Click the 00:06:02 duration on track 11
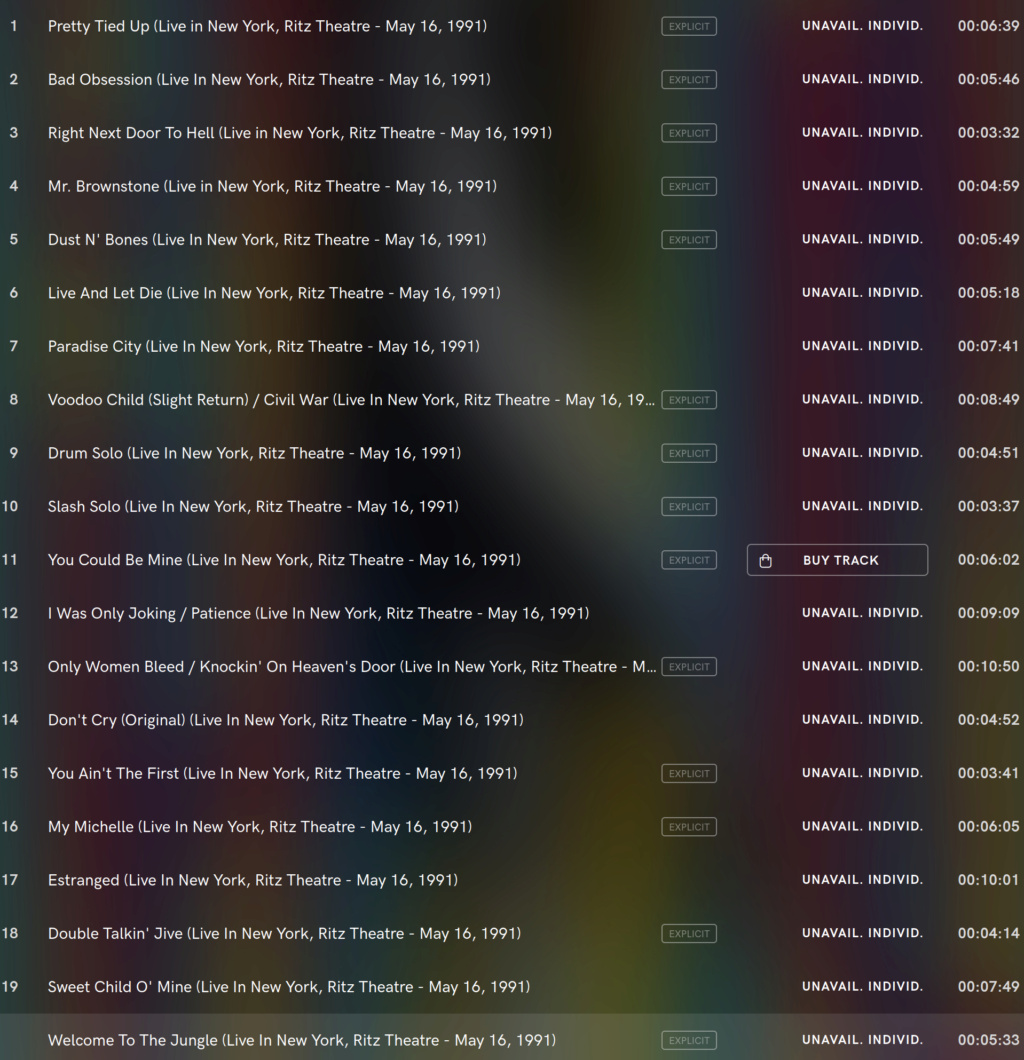 [988, 560]
